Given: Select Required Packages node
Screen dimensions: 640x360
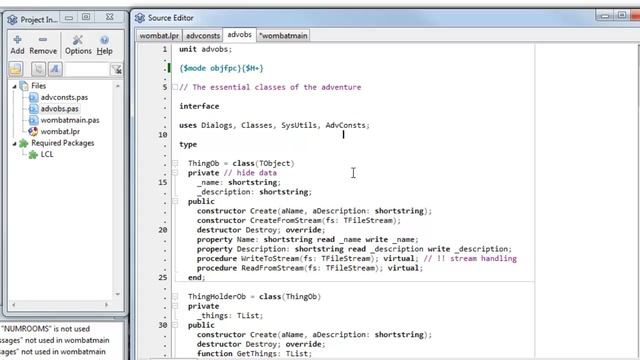Looking at the screenshot, I should [62, 143].
